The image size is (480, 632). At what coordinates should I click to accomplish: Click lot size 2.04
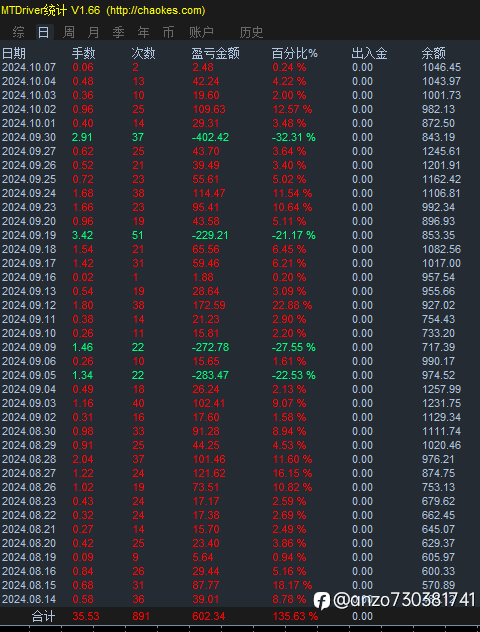[x=83, y=459]
